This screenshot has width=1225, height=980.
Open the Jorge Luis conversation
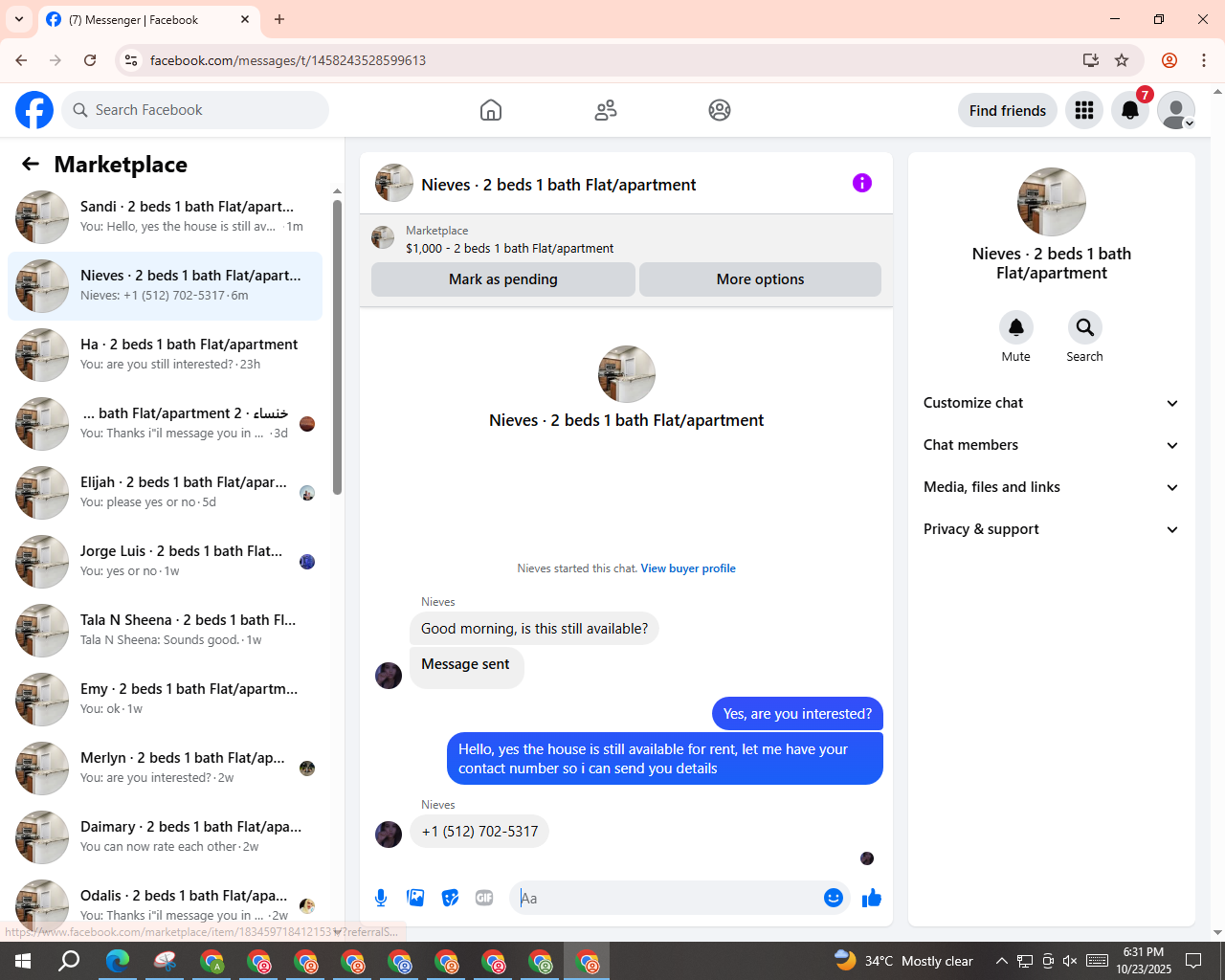point(165,562)
